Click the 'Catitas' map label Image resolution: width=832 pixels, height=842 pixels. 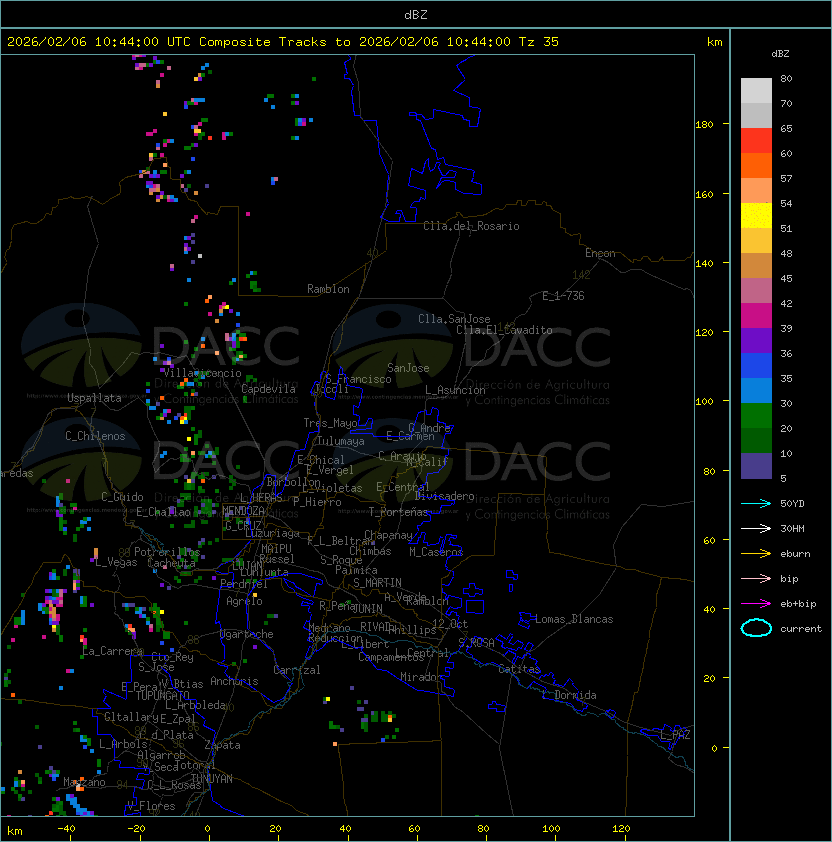tap(519, 669)
